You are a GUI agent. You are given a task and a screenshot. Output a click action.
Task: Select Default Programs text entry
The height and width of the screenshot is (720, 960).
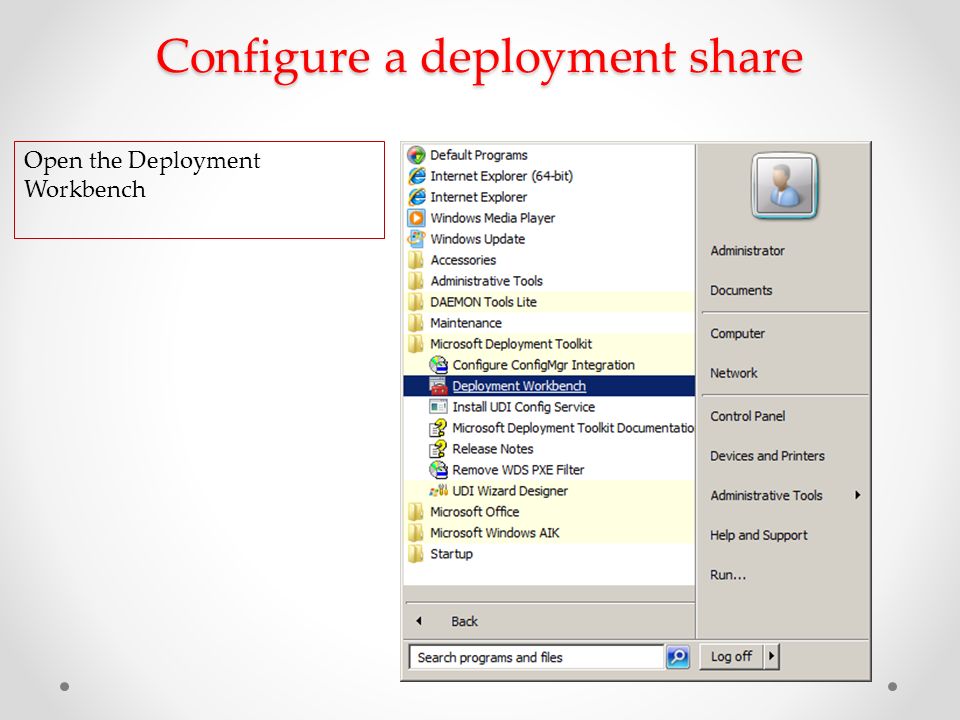tap(479, 155)
